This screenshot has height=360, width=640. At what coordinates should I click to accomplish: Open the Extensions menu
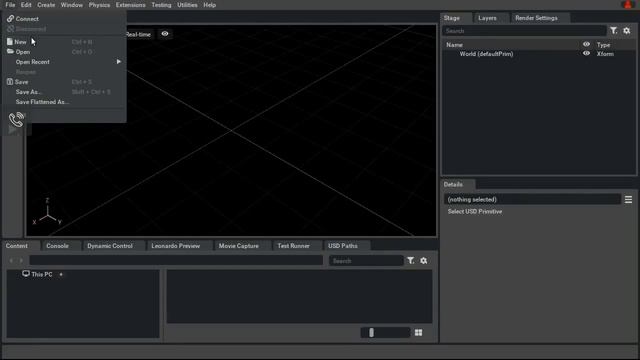[131, 5]
